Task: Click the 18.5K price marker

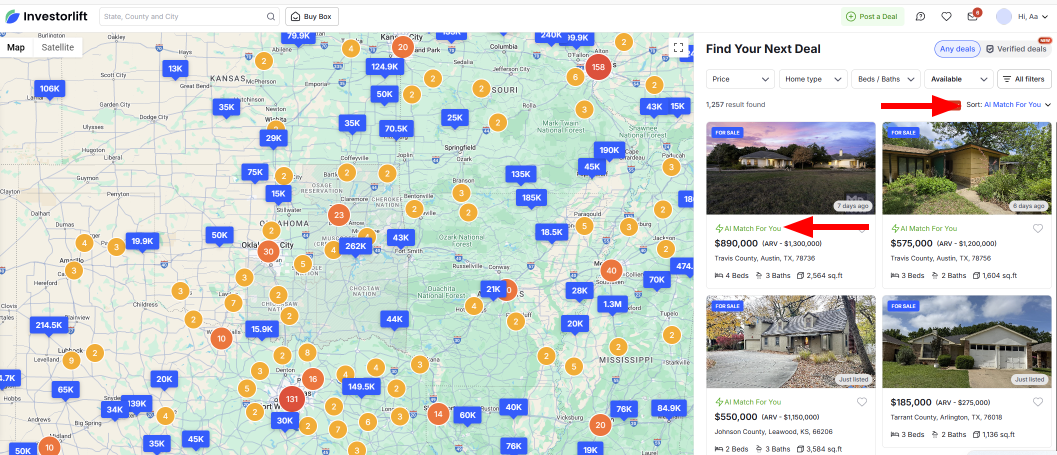Action: (551, 232)
